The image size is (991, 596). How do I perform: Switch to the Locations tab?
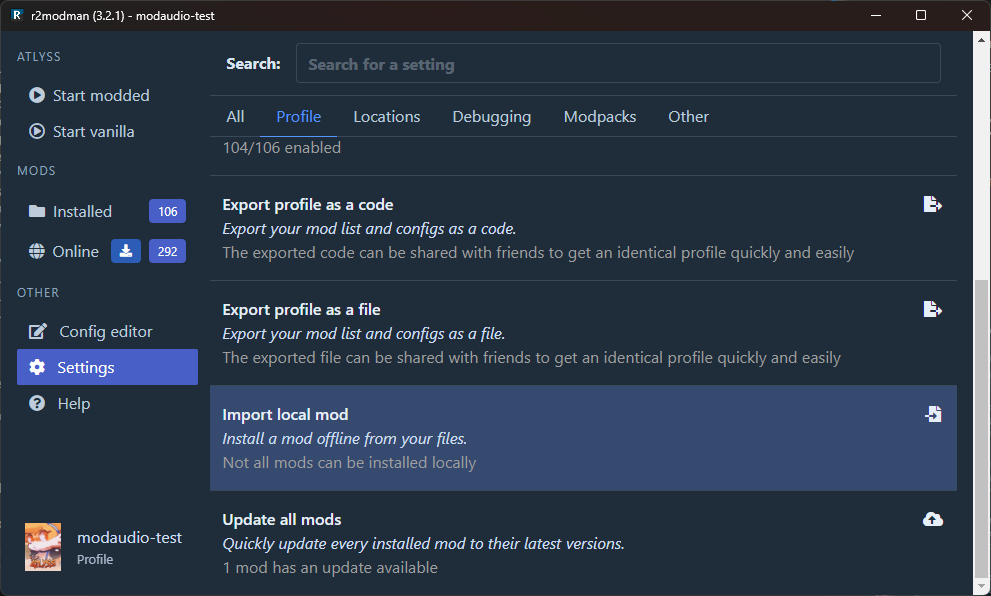click(x=386, y=117)
